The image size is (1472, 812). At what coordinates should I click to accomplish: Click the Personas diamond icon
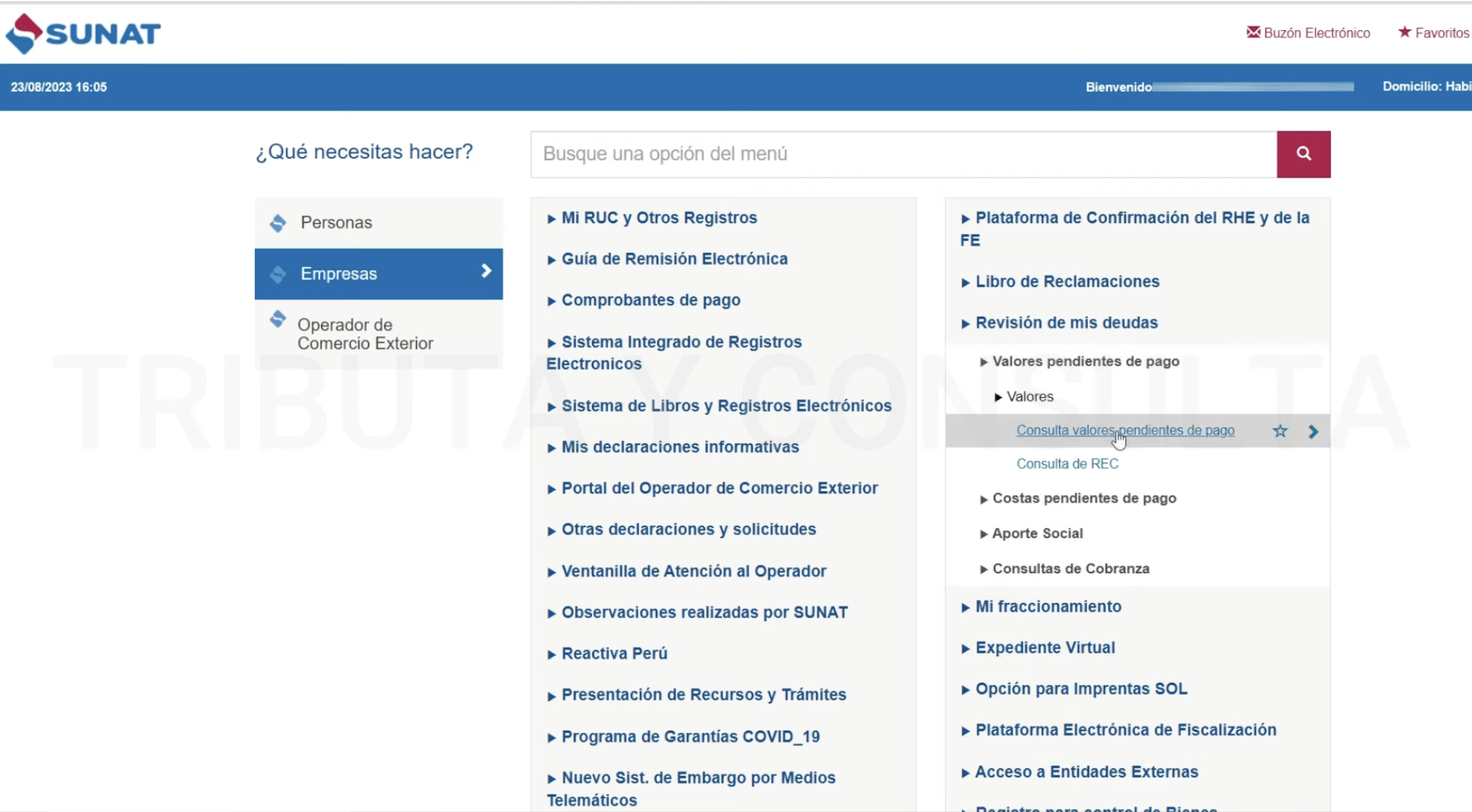click(278, 222)
